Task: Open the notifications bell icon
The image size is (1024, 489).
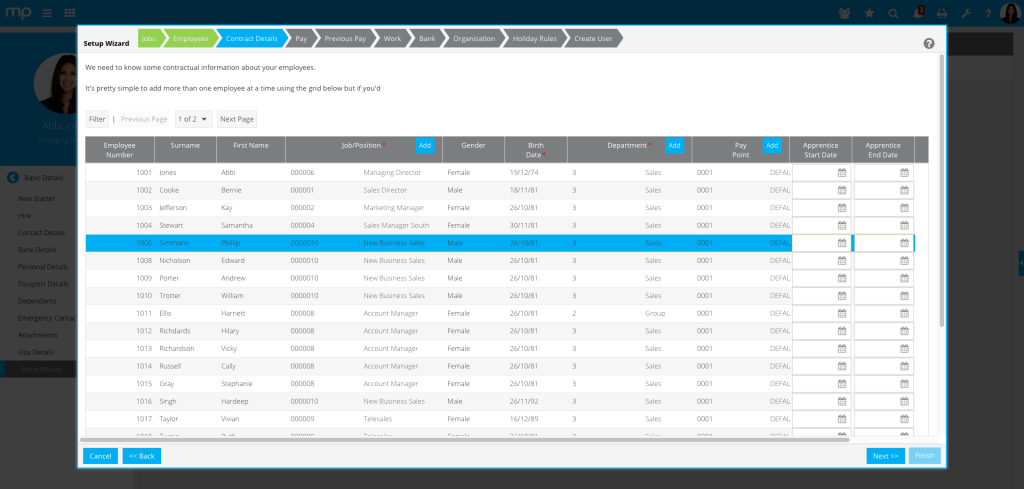Action: coord(917,14)
